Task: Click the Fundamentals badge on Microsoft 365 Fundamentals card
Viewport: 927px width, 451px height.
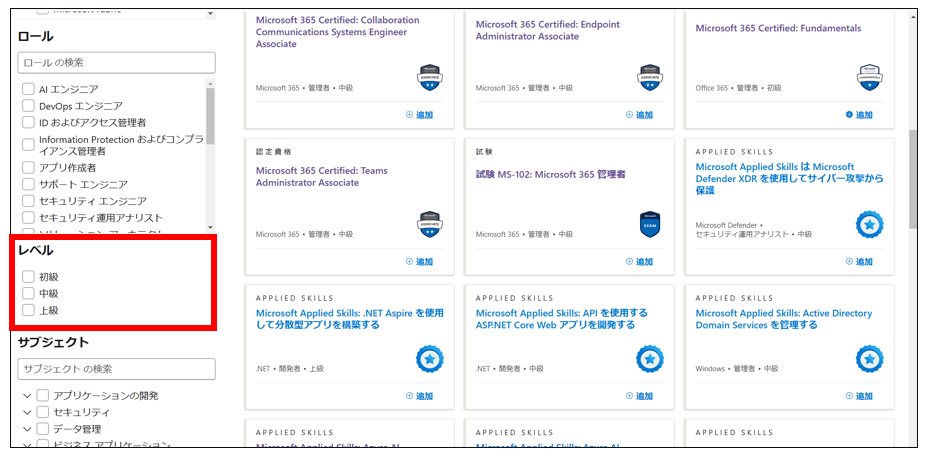Action: pyautogui.click(x=870, y=77)
